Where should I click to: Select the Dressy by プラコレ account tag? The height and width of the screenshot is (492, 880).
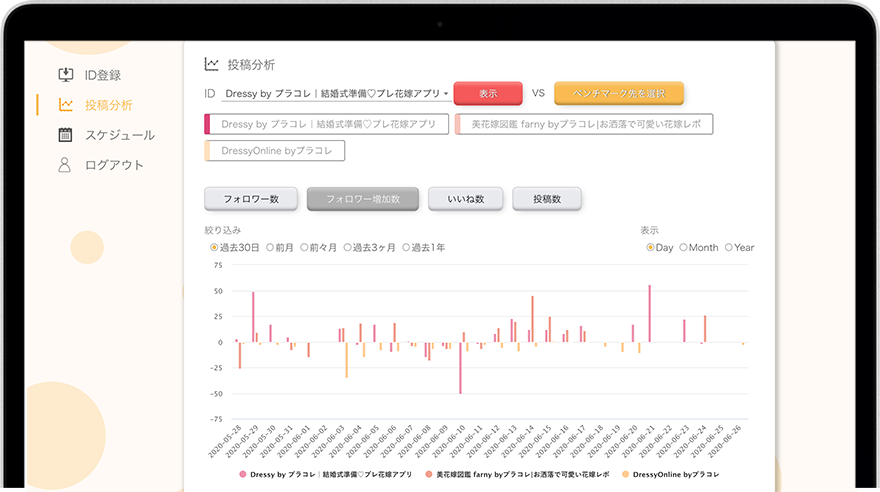pos(327,124)
